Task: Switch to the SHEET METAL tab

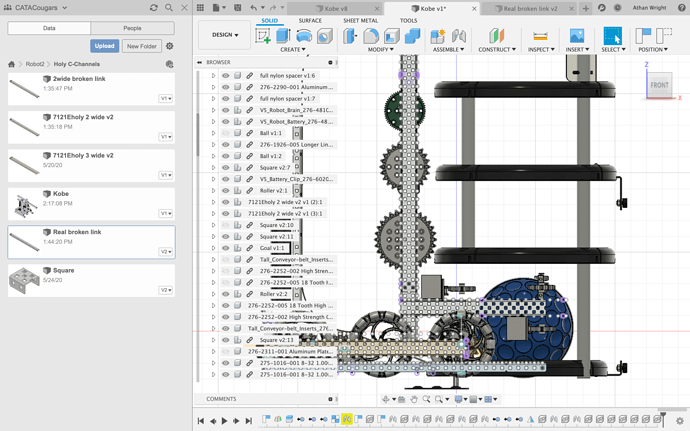Action: [x=360, y=20]
